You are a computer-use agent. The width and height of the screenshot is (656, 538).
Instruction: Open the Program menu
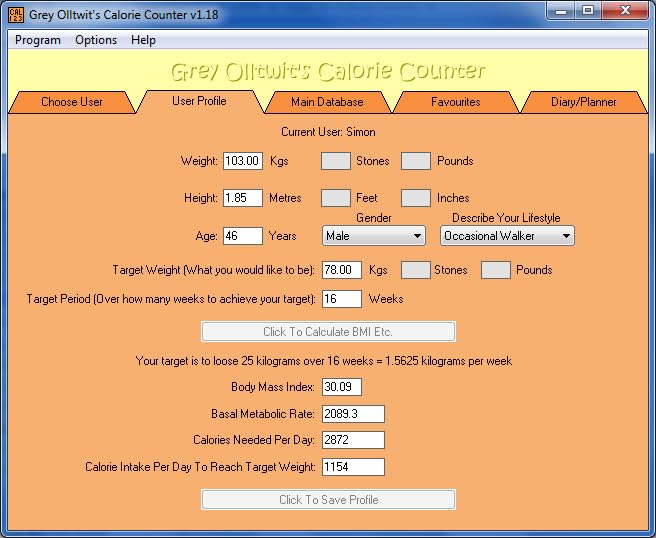tap(38, 40)
